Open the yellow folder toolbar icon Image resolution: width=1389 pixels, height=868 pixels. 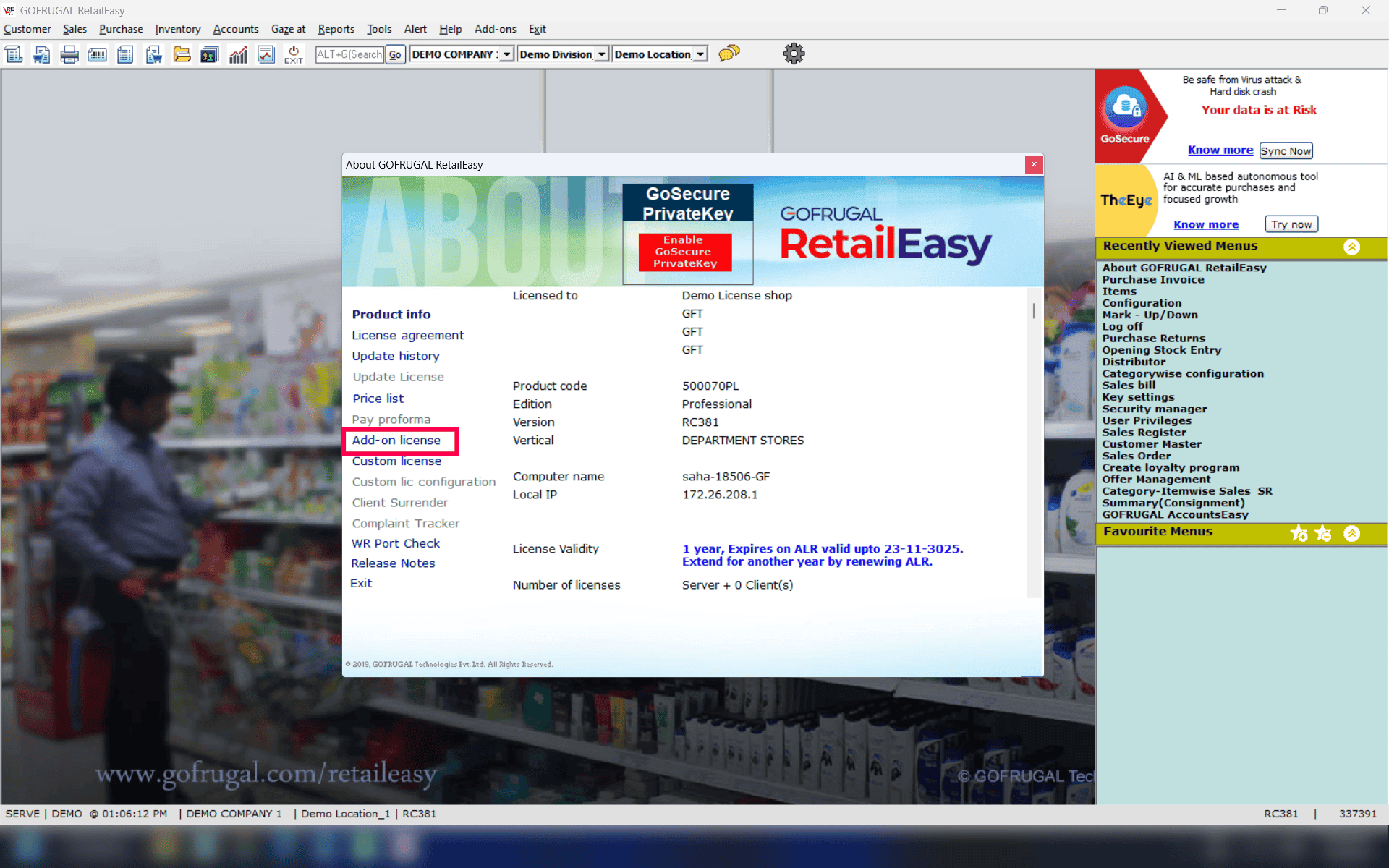coord(182,54)
